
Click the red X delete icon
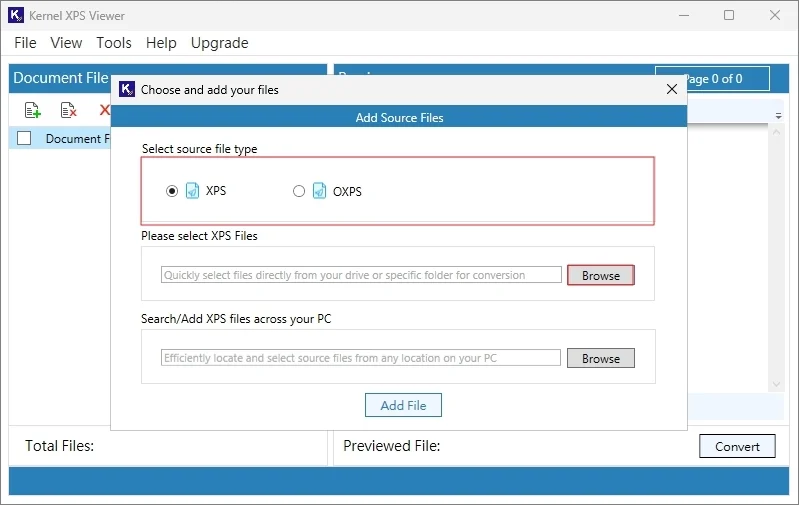[x=105, y=110]
